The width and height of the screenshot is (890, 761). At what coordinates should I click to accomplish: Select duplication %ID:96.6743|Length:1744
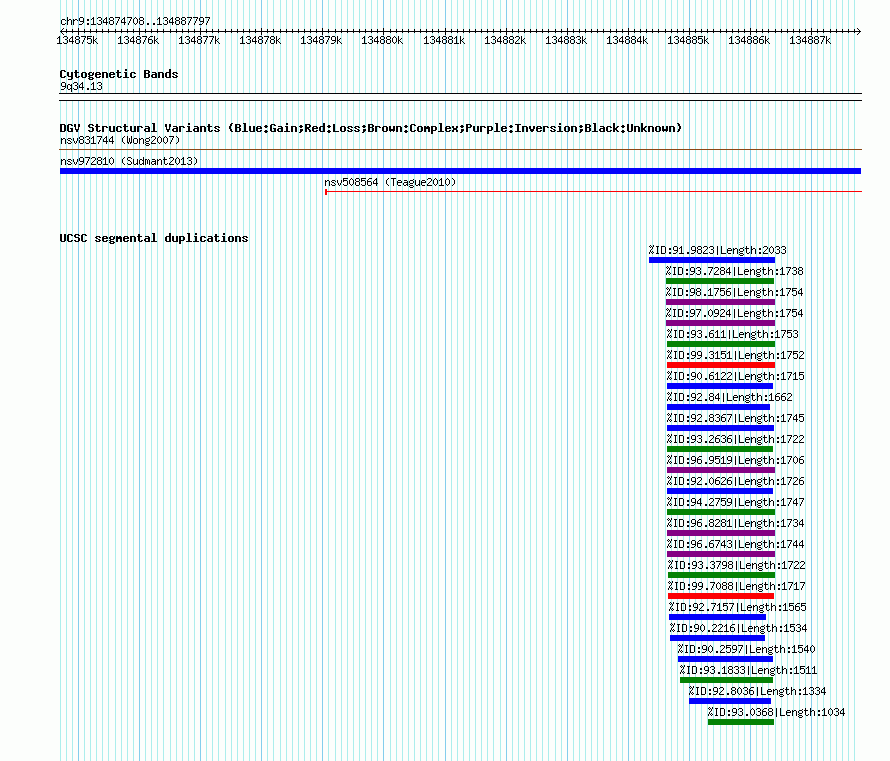[x=736, y=544]
